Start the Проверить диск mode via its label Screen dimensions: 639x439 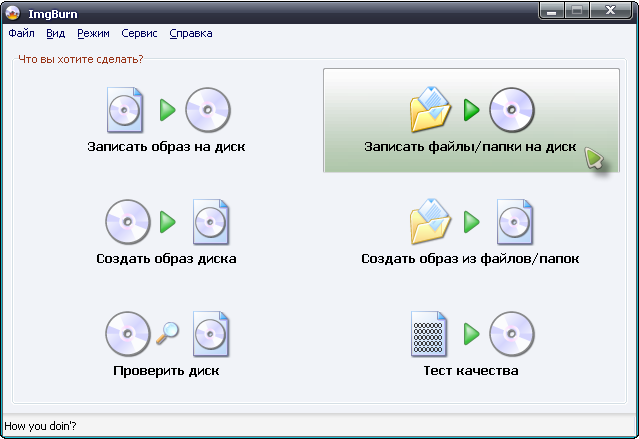[x=166, y=371]
